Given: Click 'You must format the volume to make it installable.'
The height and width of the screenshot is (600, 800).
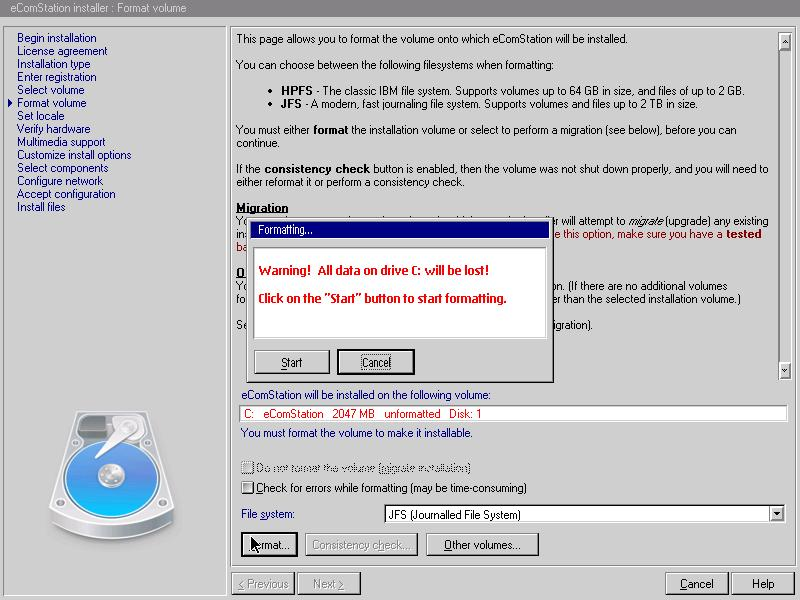Looking at the screenshot, I should [357, 433].
